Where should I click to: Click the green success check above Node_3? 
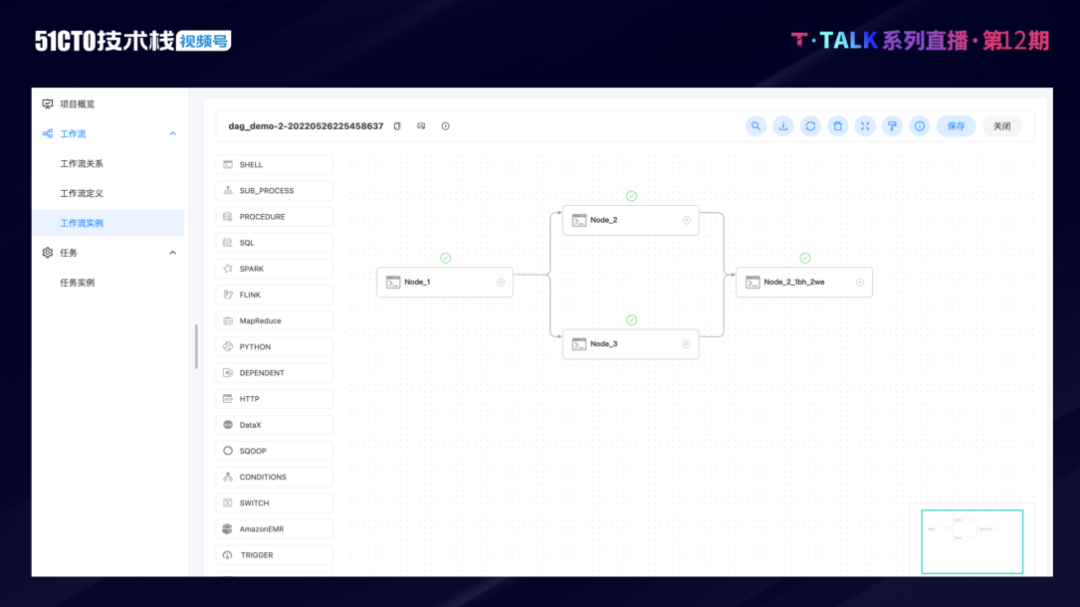point(632,320)
